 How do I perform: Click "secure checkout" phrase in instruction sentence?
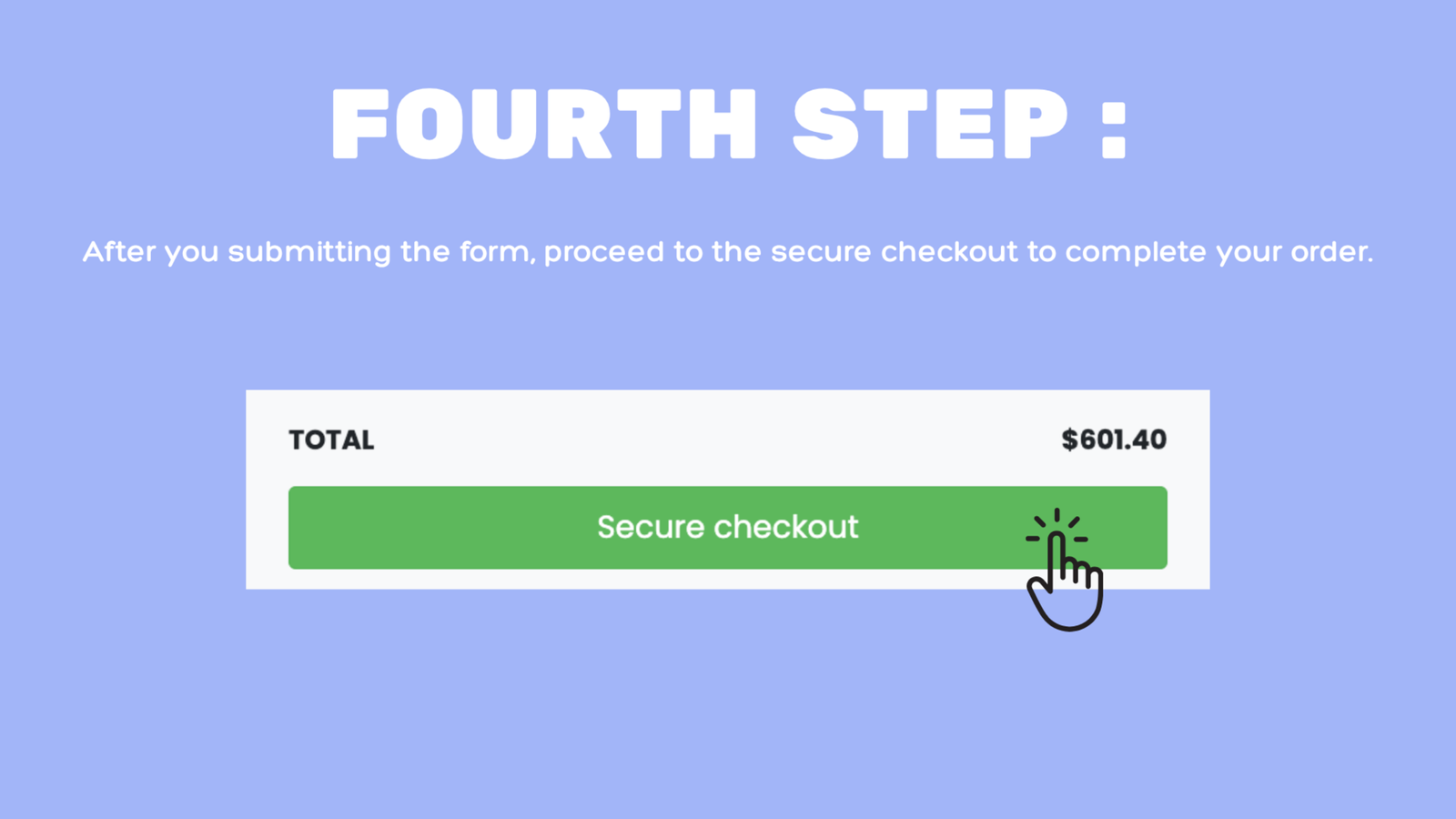[894, 252]
